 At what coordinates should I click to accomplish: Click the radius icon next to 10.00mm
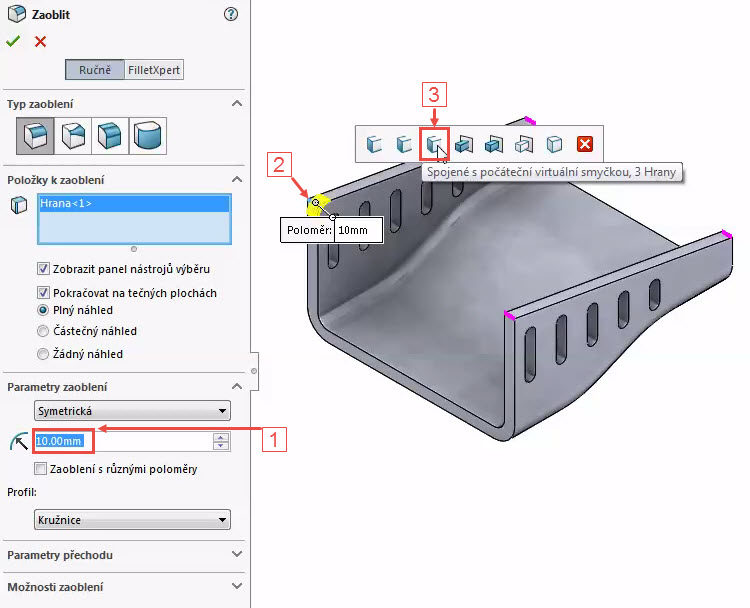(19, 442)
